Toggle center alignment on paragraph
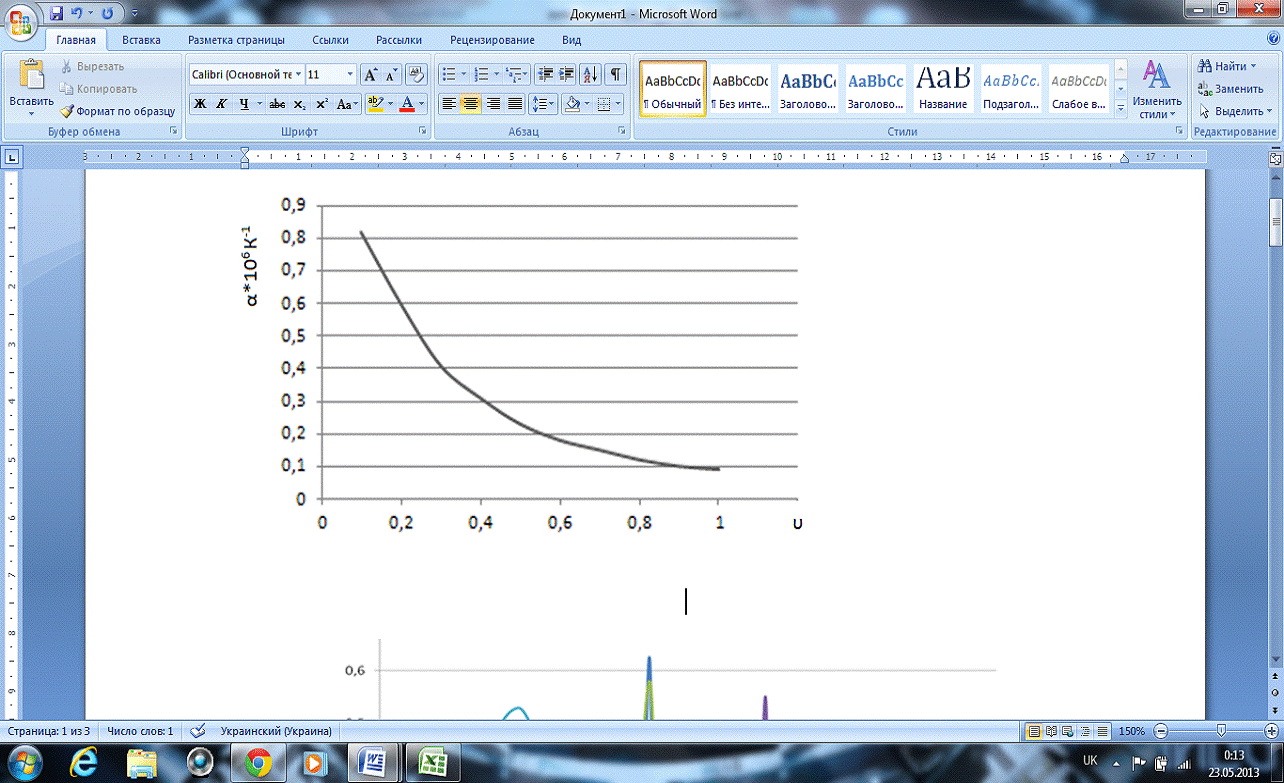1284x783 pixels. [470, 104]
